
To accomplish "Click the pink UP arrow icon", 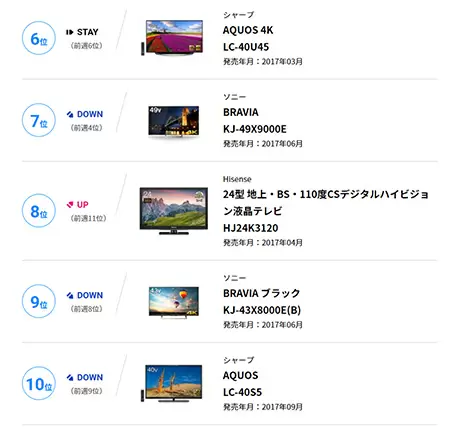I will coord(70,205).
